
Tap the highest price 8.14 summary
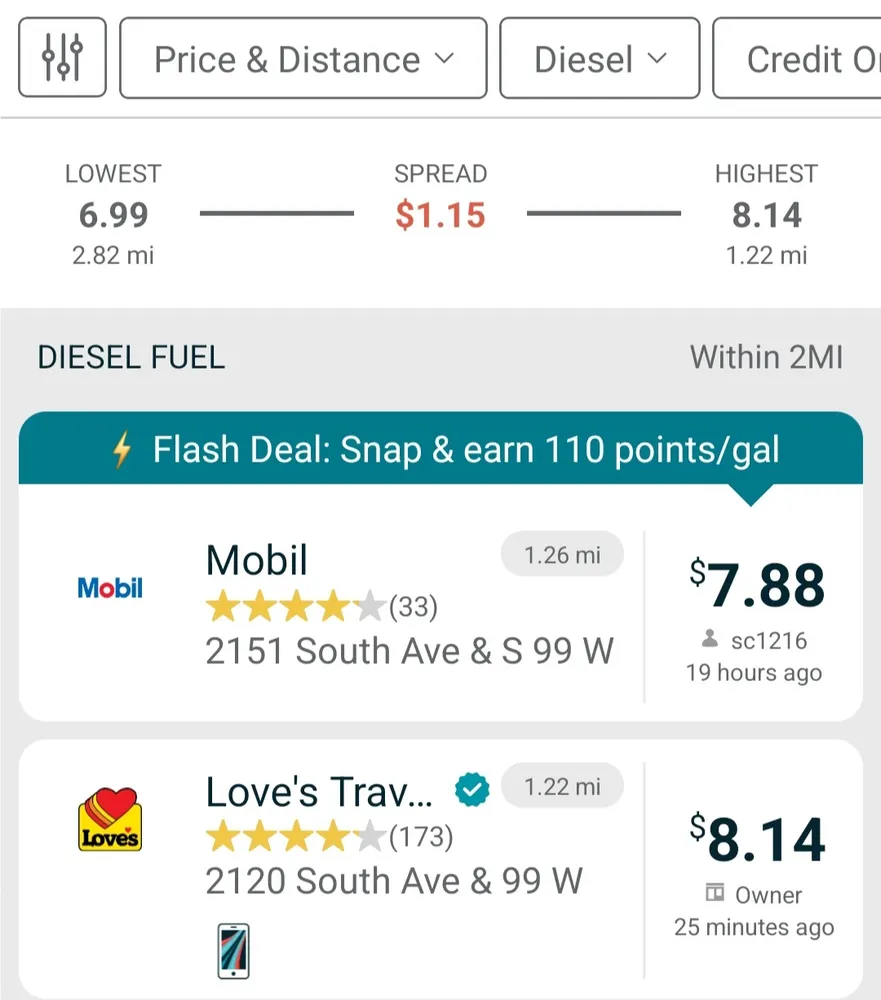click(766, 215)
